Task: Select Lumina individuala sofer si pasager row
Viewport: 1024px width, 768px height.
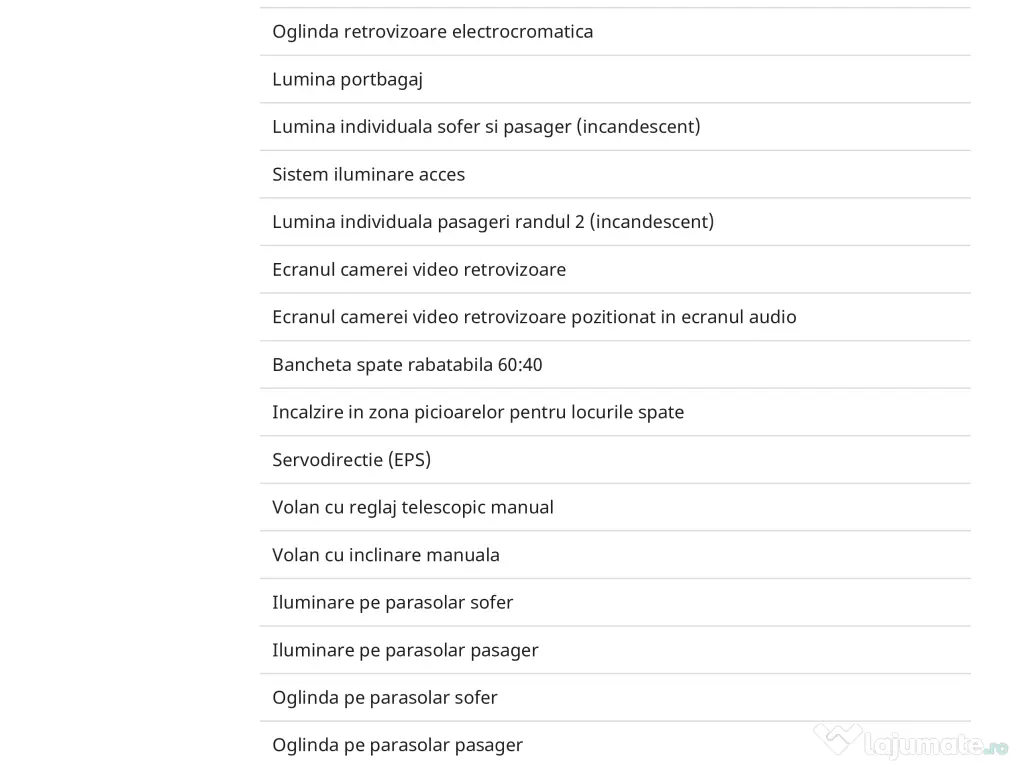Action: (486, 126)
